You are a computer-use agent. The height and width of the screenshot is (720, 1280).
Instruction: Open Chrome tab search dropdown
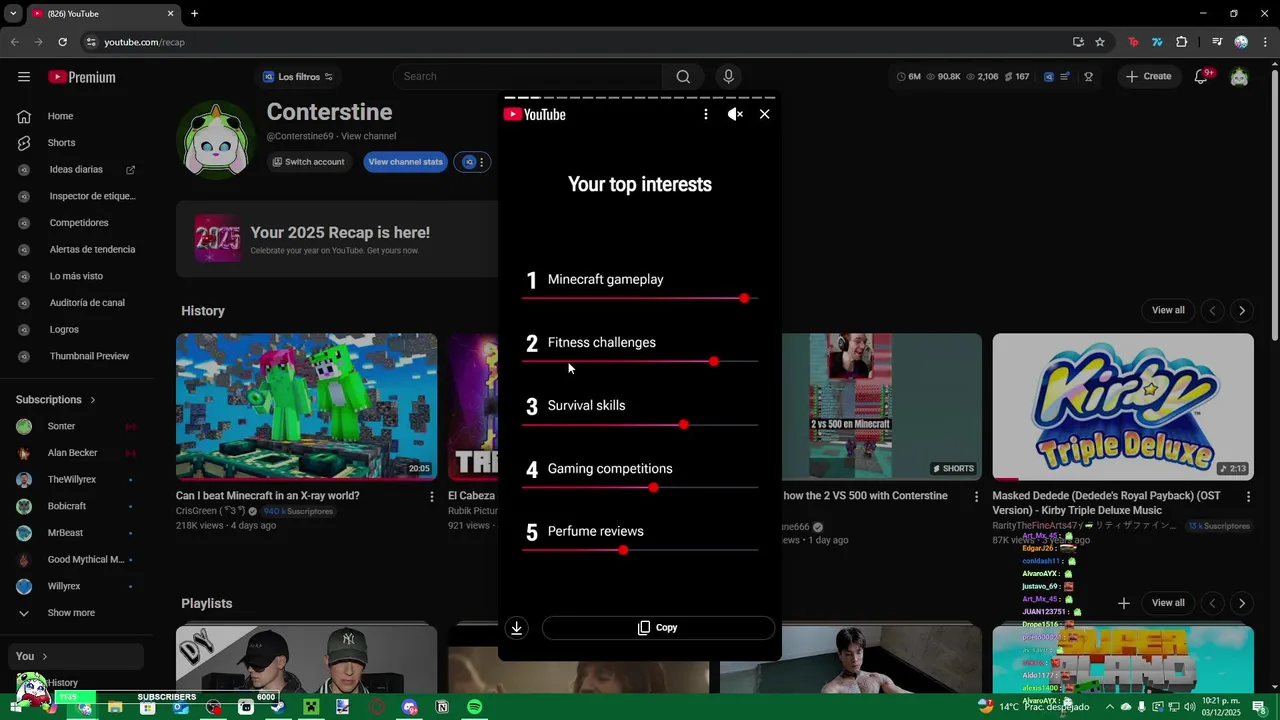[x=13, y=14]
